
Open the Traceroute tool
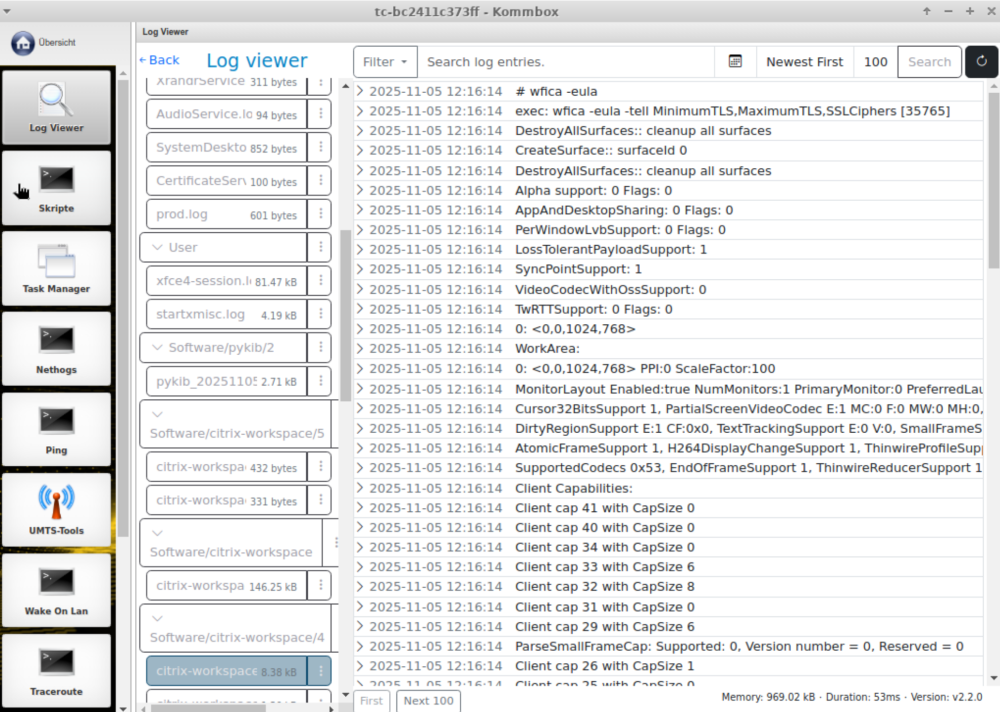(56, 671)
